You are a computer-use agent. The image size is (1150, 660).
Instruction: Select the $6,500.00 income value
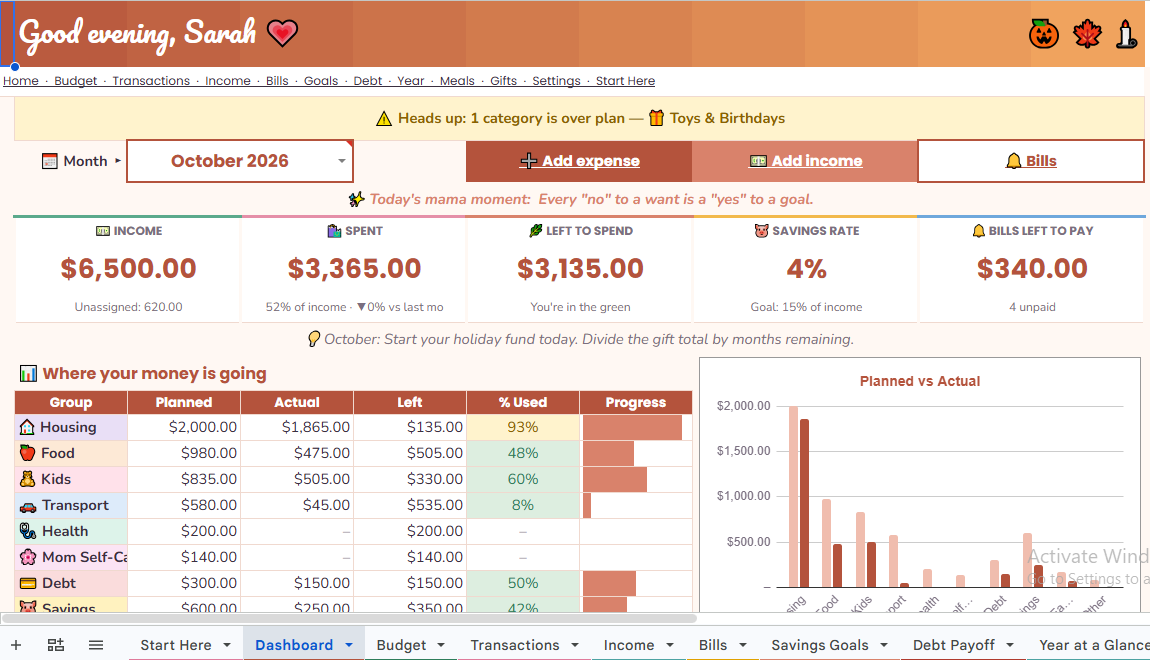coord(128,268)
